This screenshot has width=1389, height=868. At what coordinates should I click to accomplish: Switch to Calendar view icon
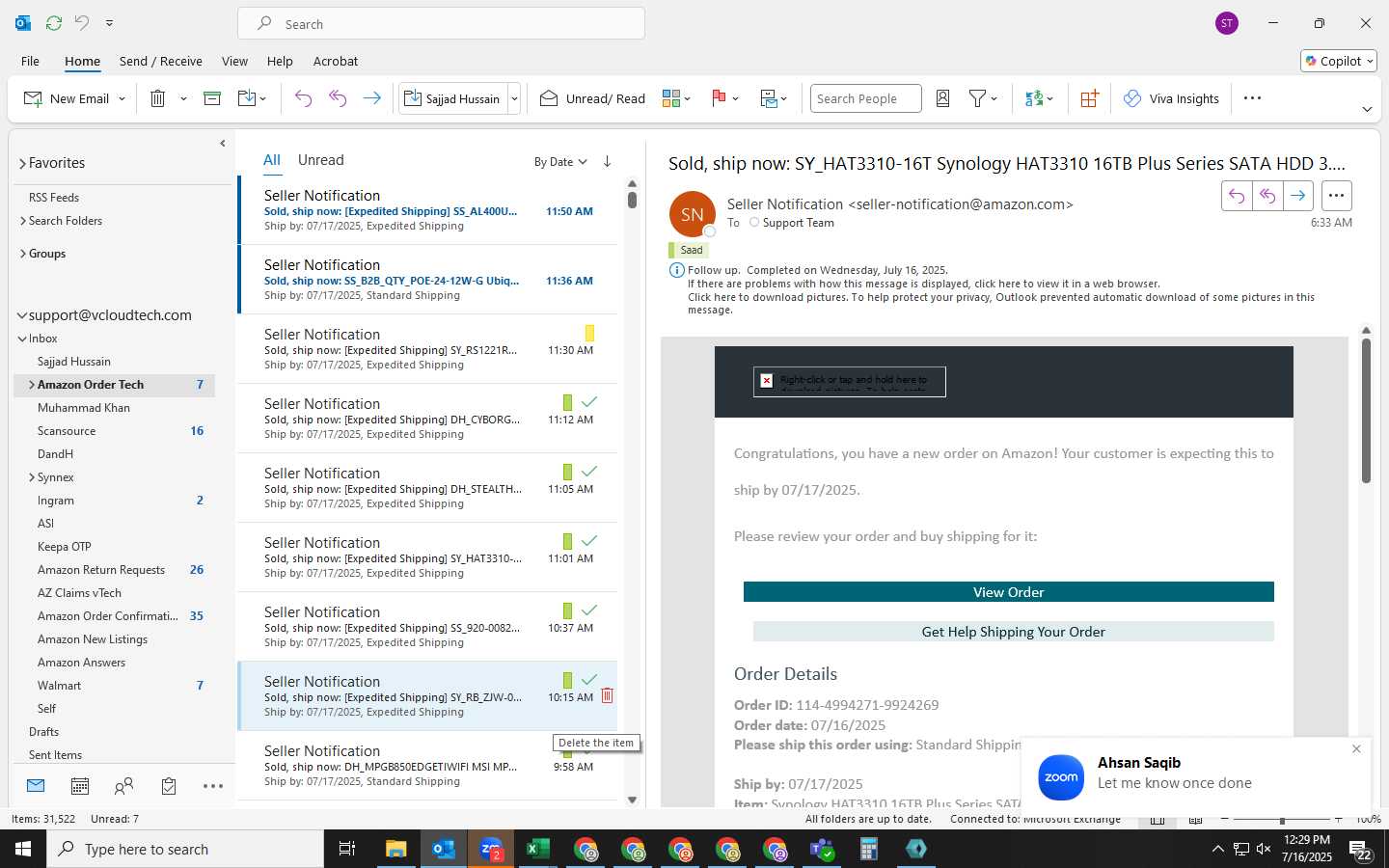pos(80,786)
